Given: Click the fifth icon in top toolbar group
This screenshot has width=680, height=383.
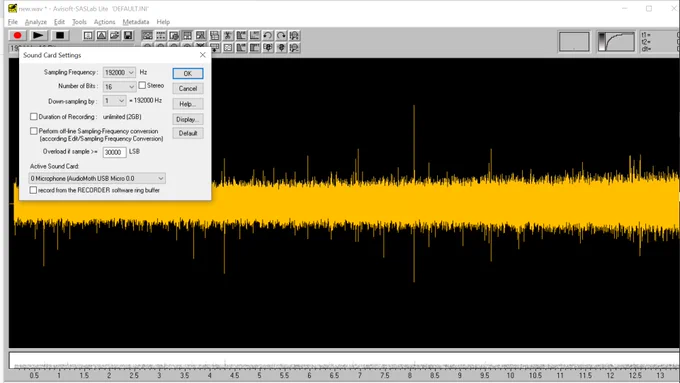Looking at the screenshot, I should (201, 36).
